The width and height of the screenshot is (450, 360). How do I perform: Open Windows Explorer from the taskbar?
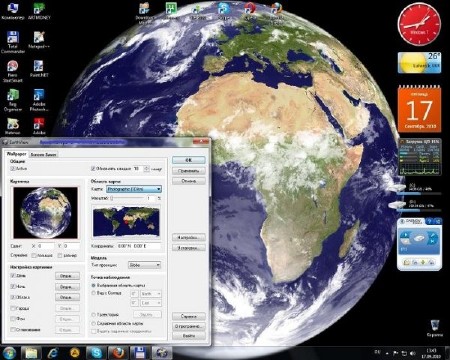coord(31,353)
